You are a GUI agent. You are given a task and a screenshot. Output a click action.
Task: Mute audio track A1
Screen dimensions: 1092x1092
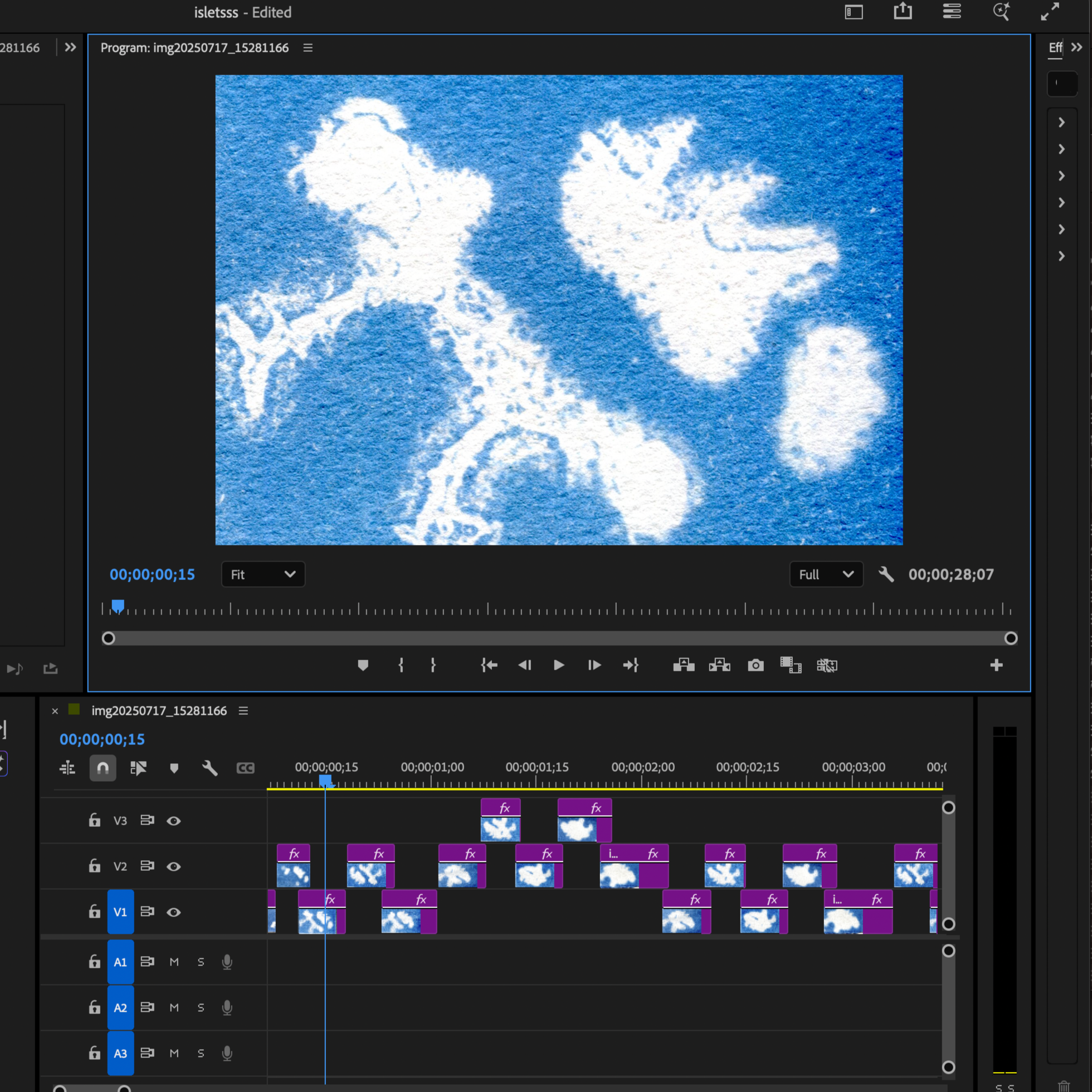174,962
